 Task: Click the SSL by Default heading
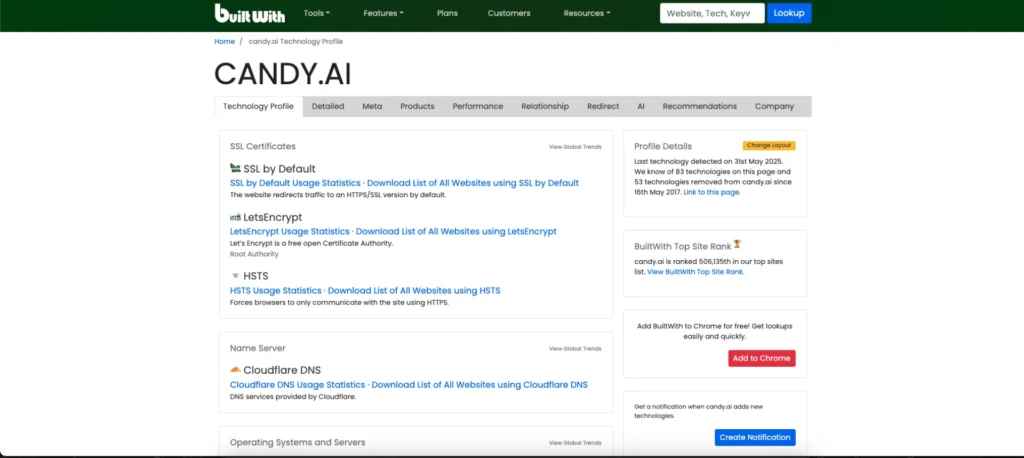[280, 169]
